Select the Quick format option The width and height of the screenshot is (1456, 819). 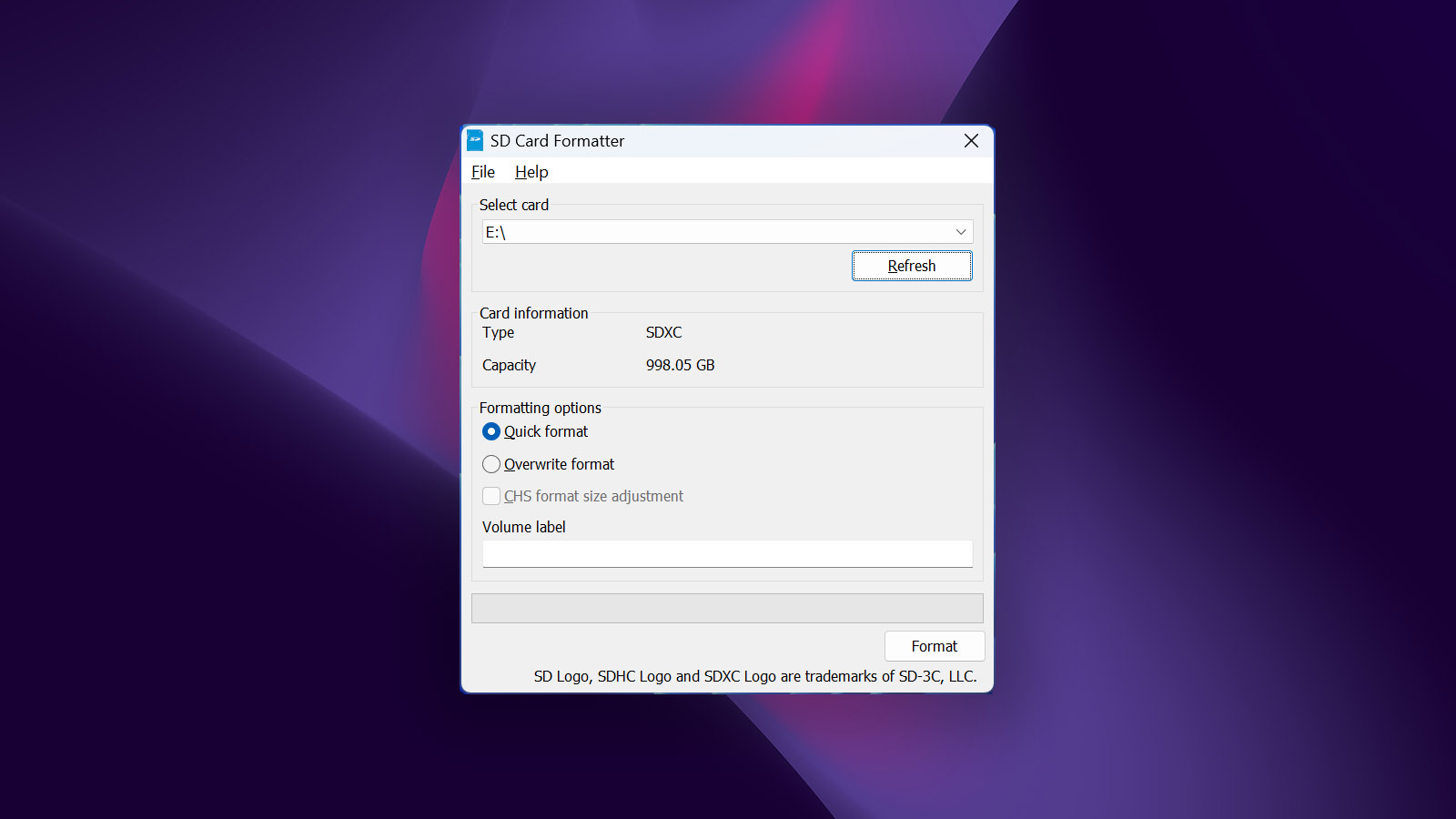click(536, 431)
